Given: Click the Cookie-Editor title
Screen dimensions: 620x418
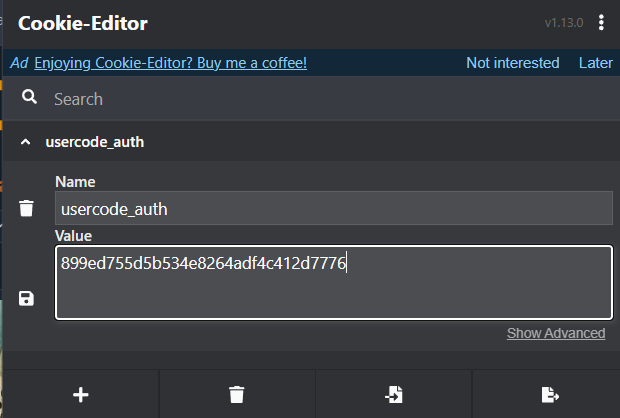Looking at the screenshot, I should (83, 23).
